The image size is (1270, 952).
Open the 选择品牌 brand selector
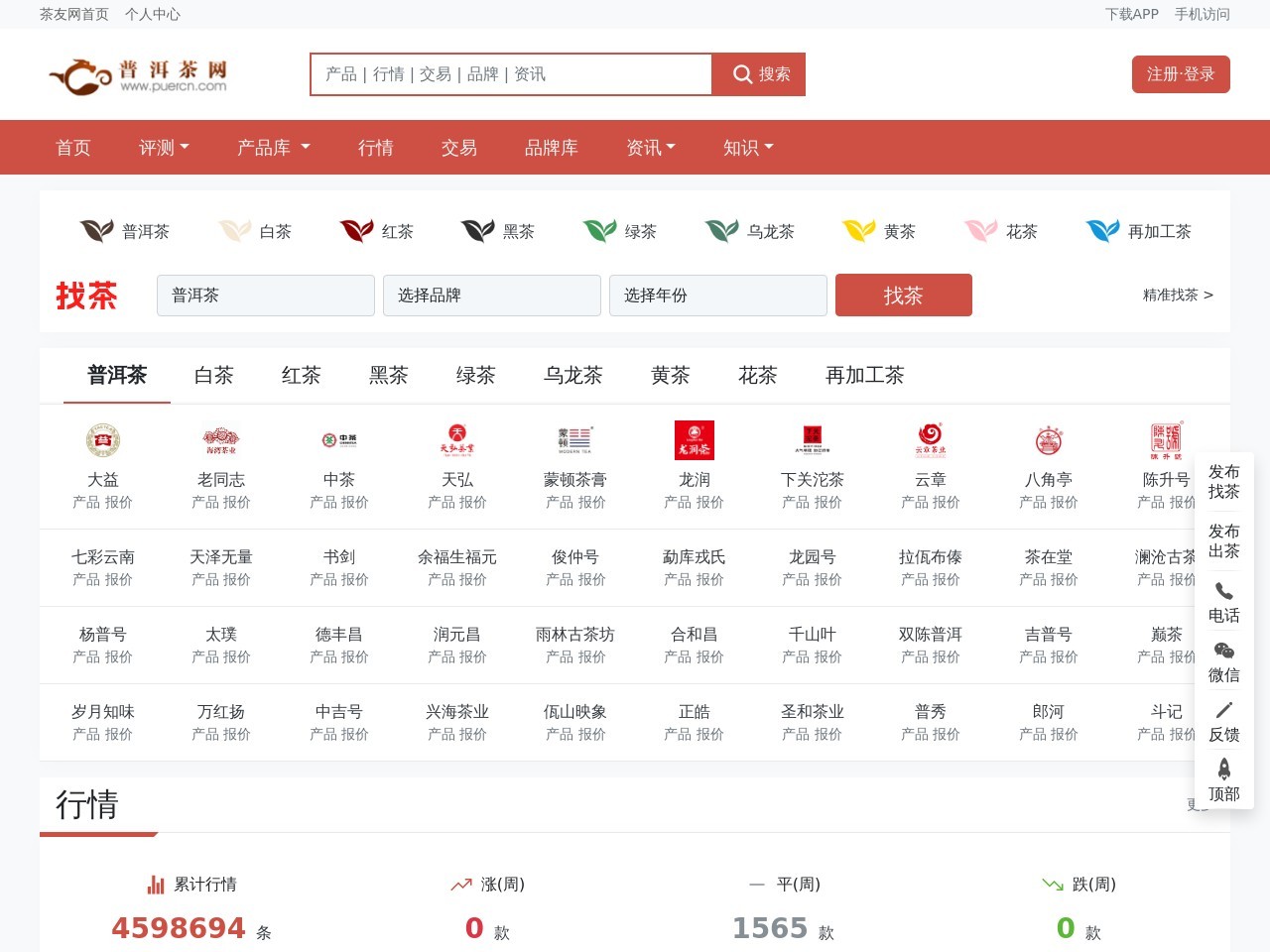tap(491, 296)
